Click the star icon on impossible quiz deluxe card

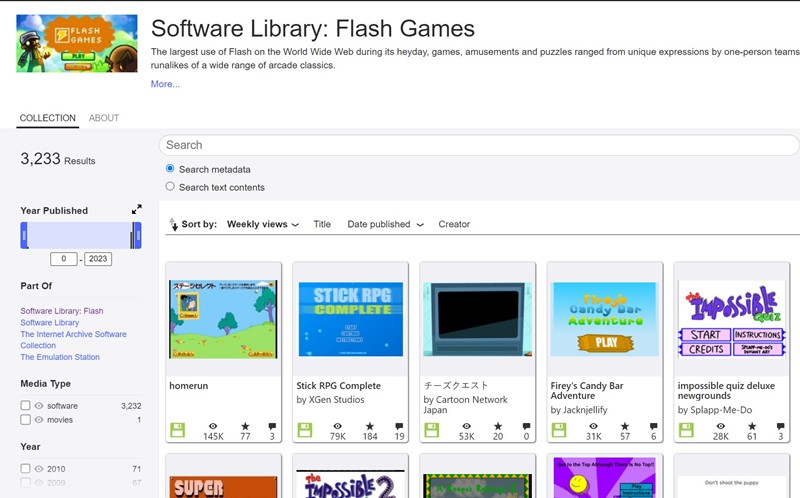coord(752,426)
